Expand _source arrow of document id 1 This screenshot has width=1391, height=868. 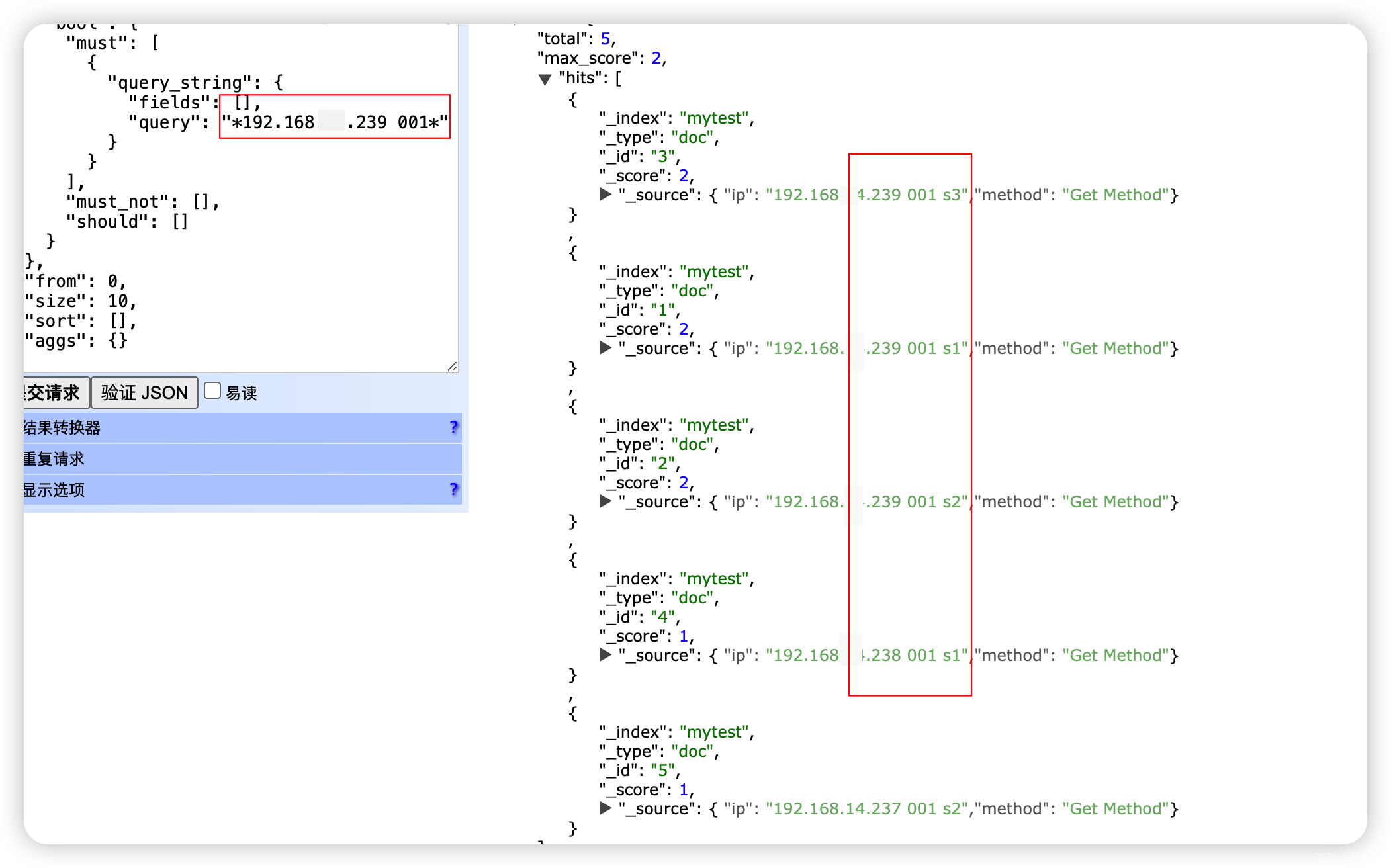[x=606, y=348]
